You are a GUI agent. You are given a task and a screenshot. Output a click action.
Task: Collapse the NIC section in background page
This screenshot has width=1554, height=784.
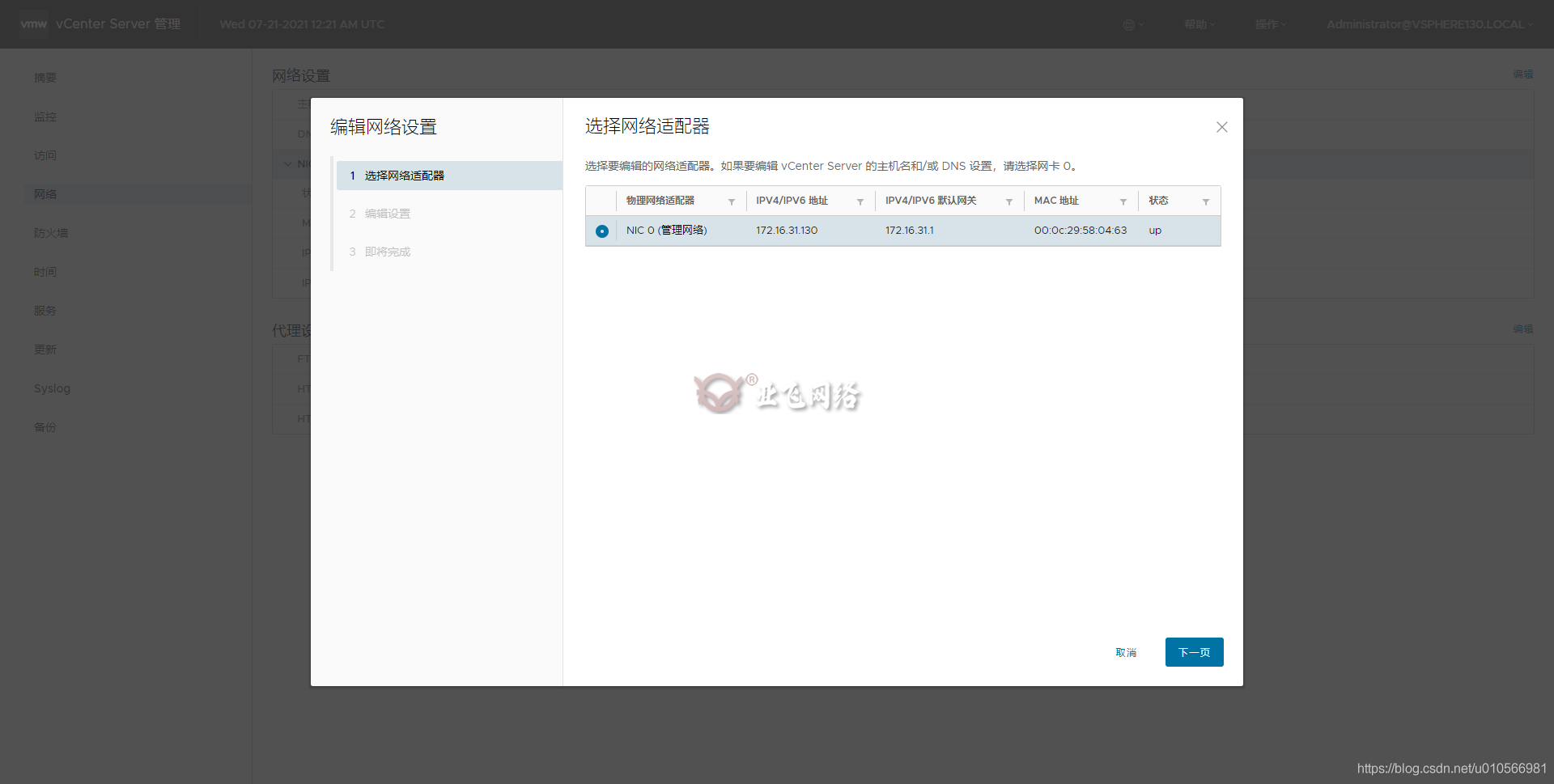288,164
